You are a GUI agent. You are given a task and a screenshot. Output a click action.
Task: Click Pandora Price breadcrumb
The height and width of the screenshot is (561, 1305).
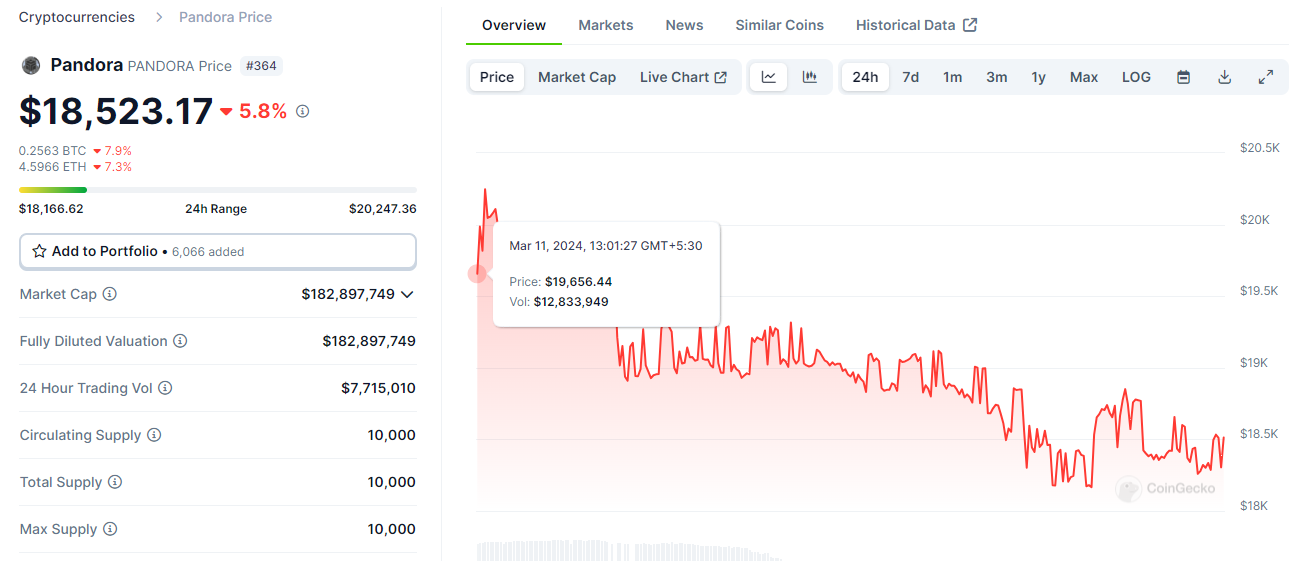point(225,17)
